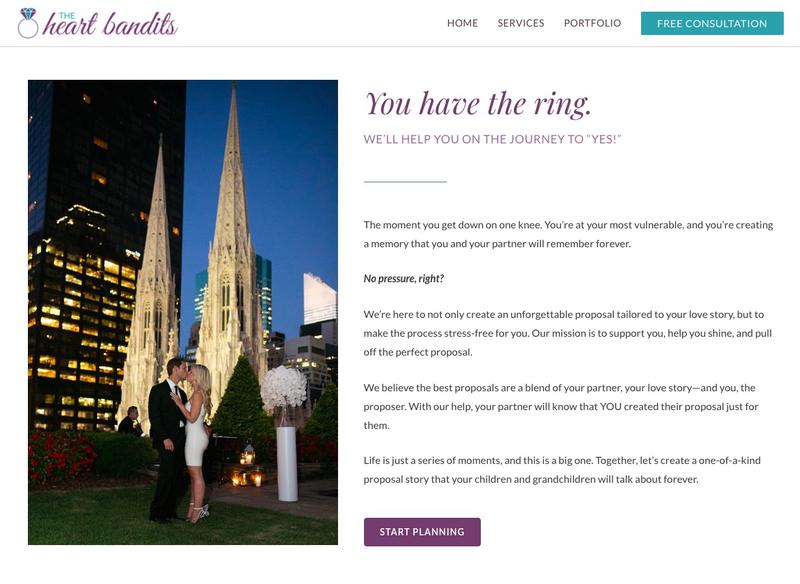Click the "heart bandits" logo text
Screen dimensions: 800x584
pos(111,25)
